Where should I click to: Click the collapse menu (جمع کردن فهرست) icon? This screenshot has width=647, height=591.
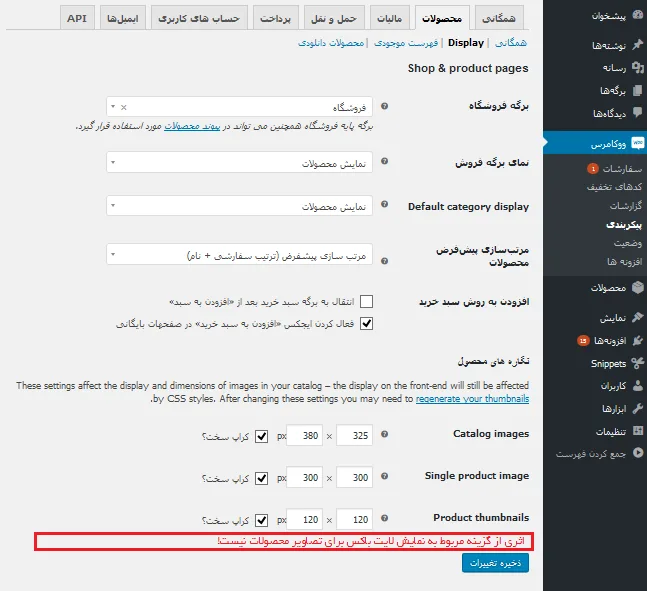click(x=638, y=453)
